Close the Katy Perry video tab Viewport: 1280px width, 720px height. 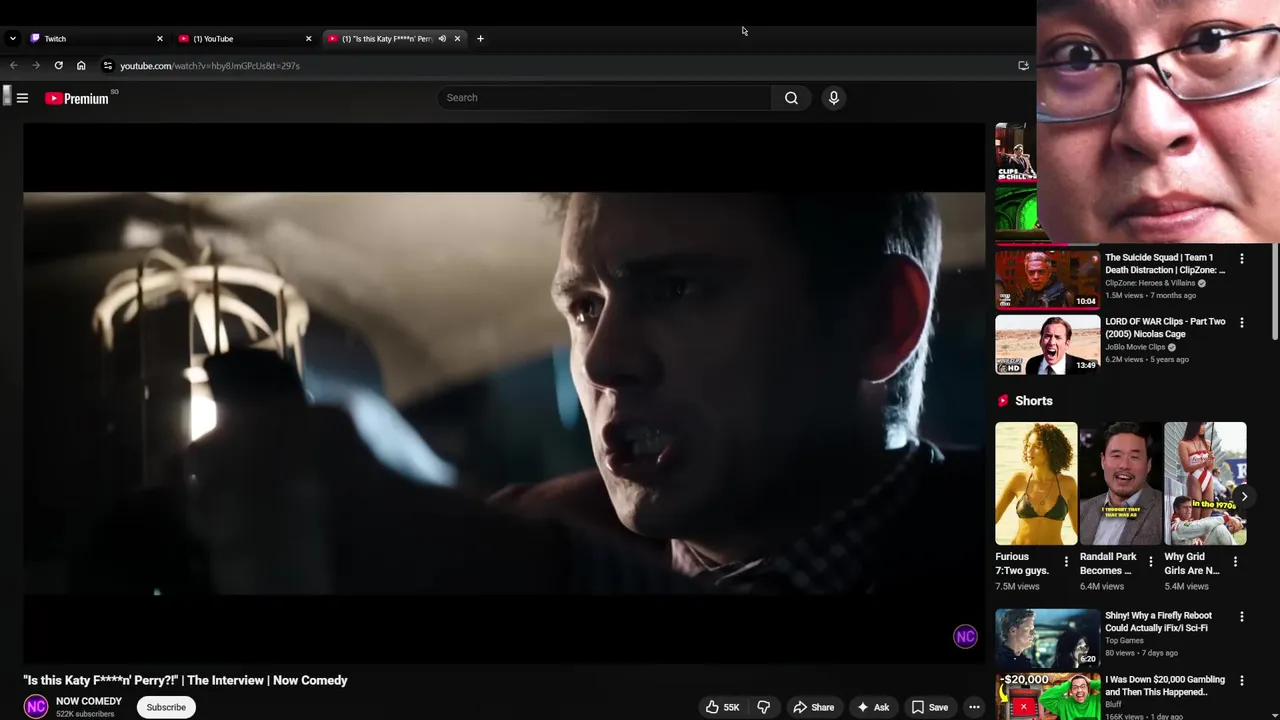click(x=457, y=39)
